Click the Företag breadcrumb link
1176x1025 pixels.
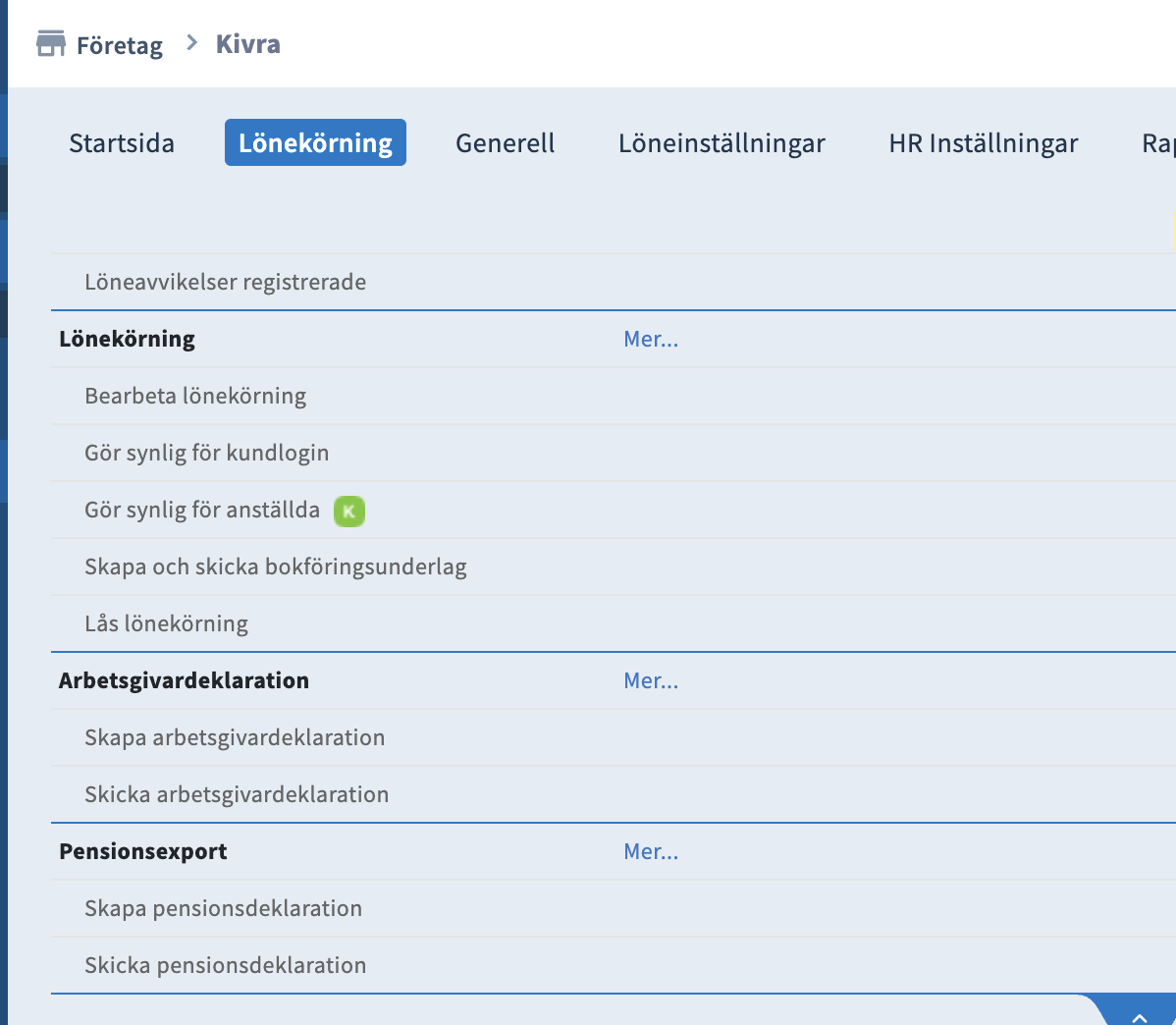coord(119,45)
